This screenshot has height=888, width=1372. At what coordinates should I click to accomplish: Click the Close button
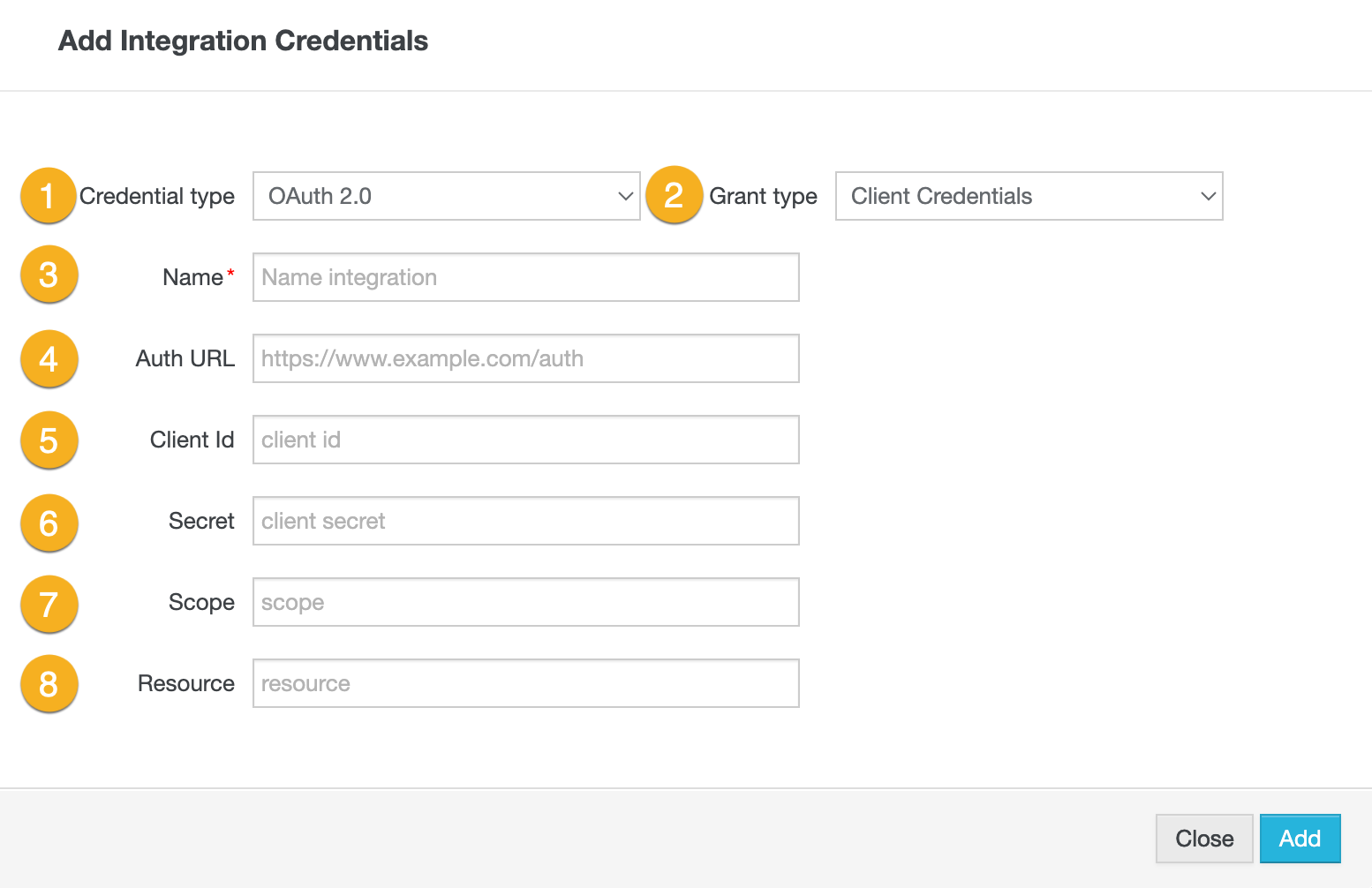(x=1203, y=839)
